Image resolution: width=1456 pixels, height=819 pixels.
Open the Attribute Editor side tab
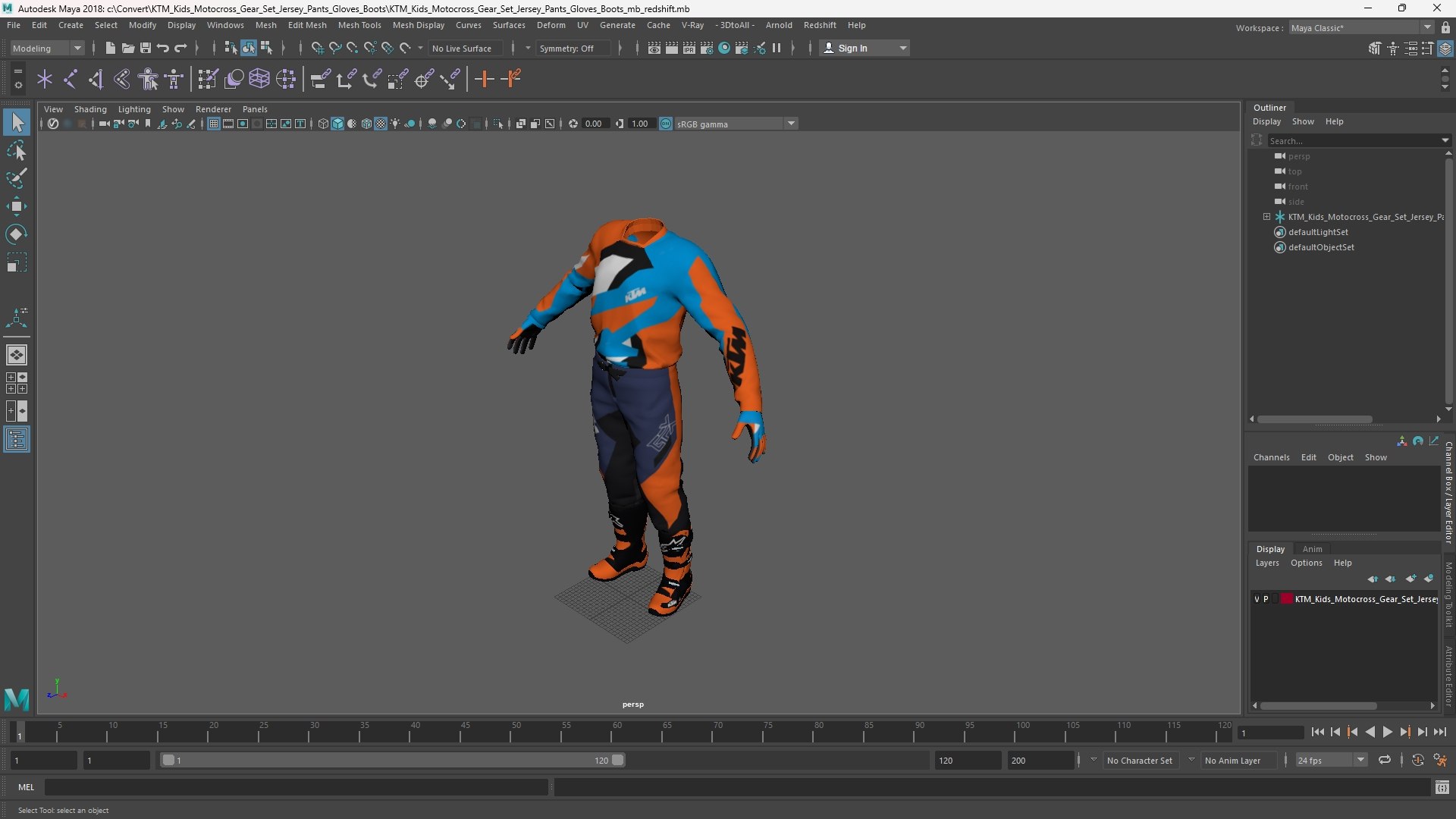coord(1448,675)
